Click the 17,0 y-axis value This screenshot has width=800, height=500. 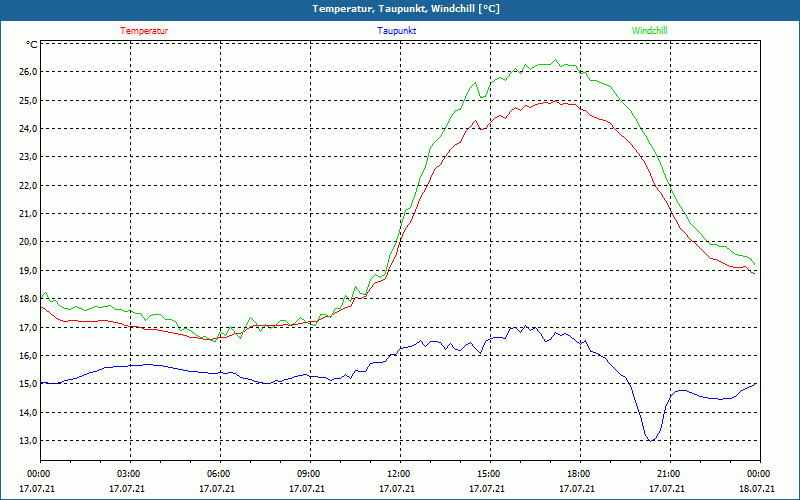point(27,328)
